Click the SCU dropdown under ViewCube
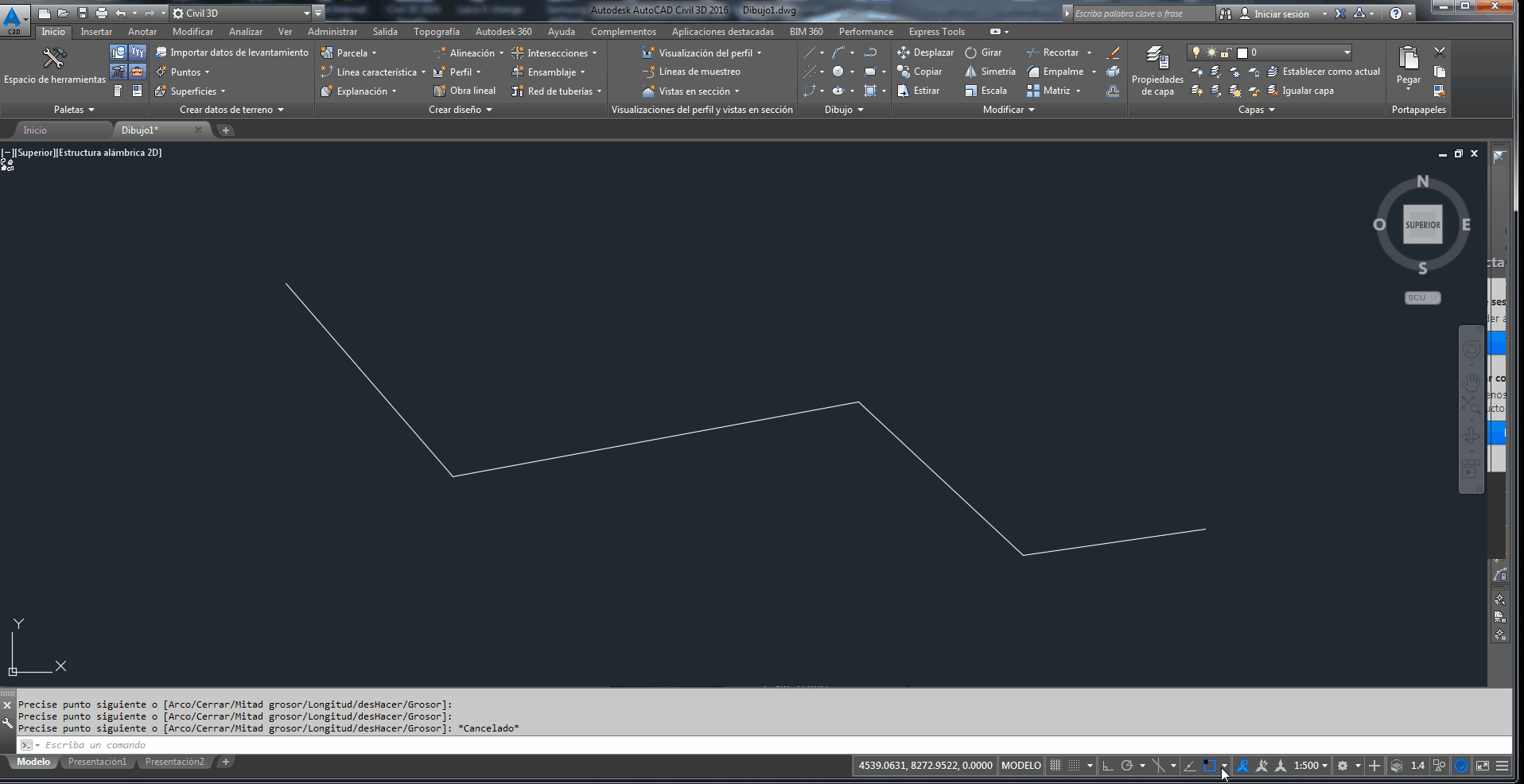Screen dimensions: 1524x784 1422,297
